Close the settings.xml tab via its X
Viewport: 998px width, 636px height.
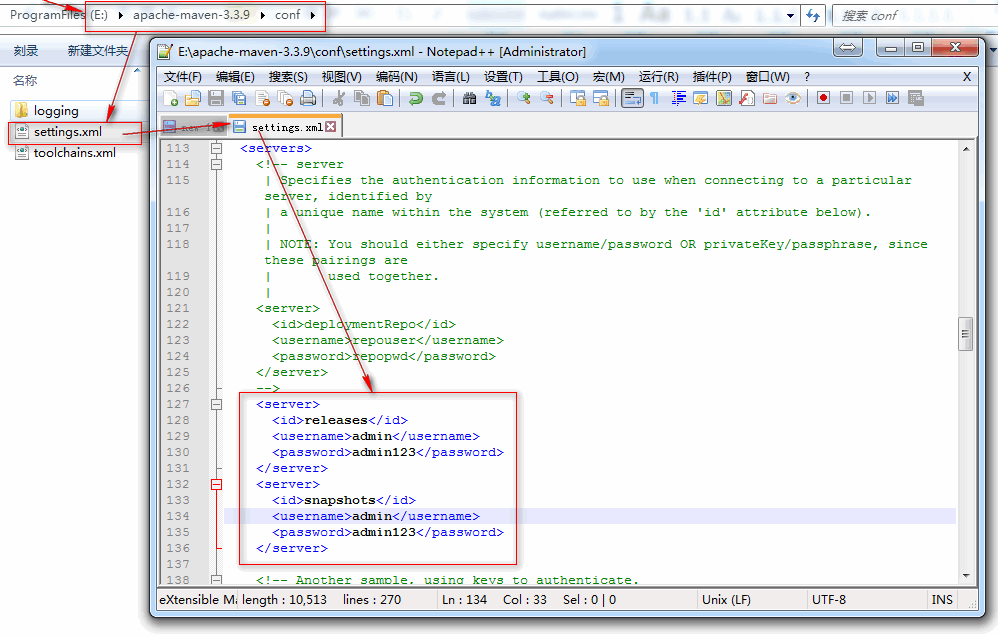[330, 127]
